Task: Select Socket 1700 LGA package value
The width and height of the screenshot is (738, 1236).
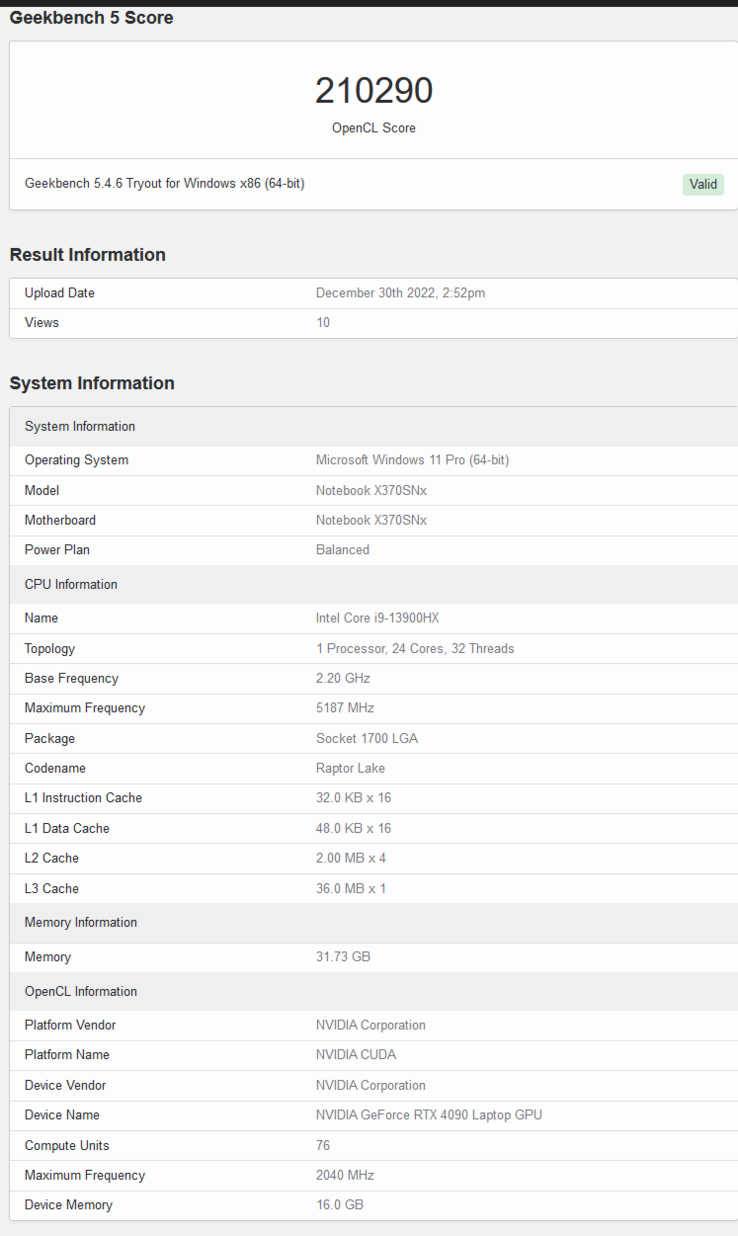Action: pos(367,738)
